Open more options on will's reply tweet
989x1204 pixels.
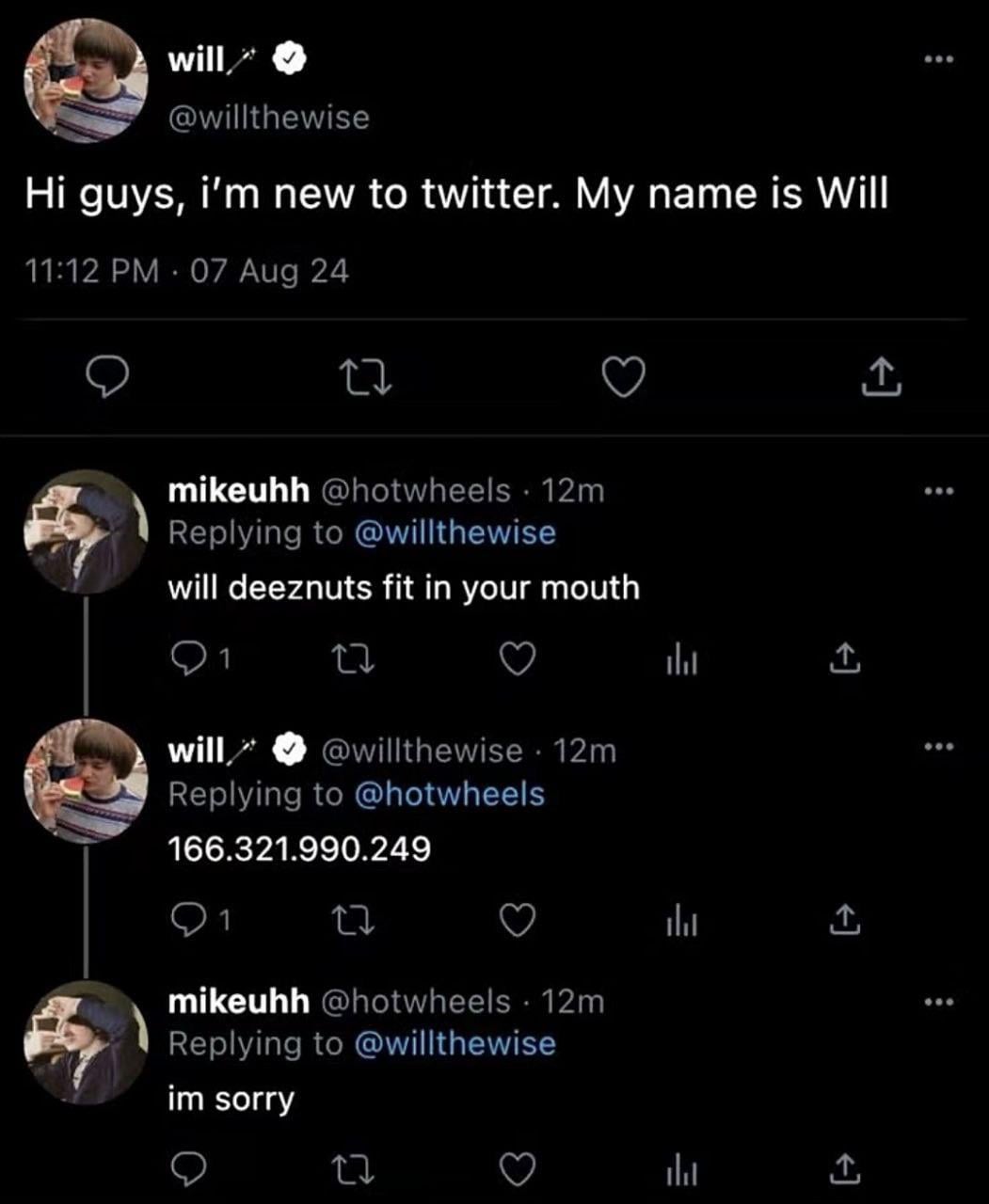coord(938,747)
